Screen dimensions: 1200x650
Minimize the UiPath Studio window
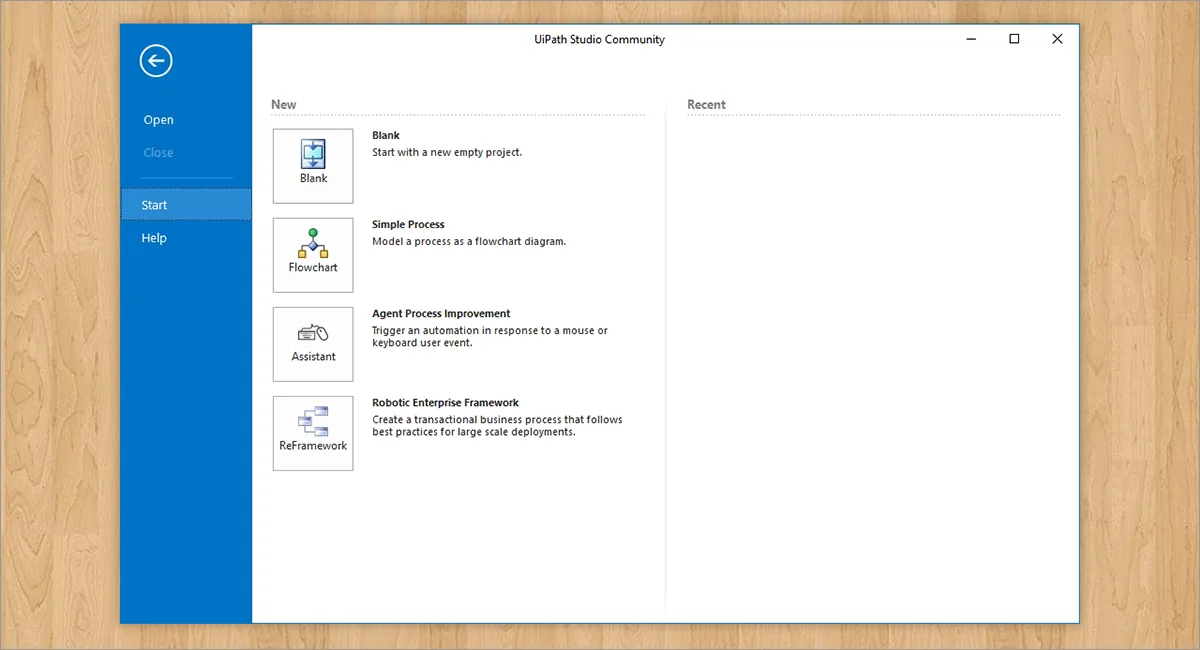pos(971,39)
